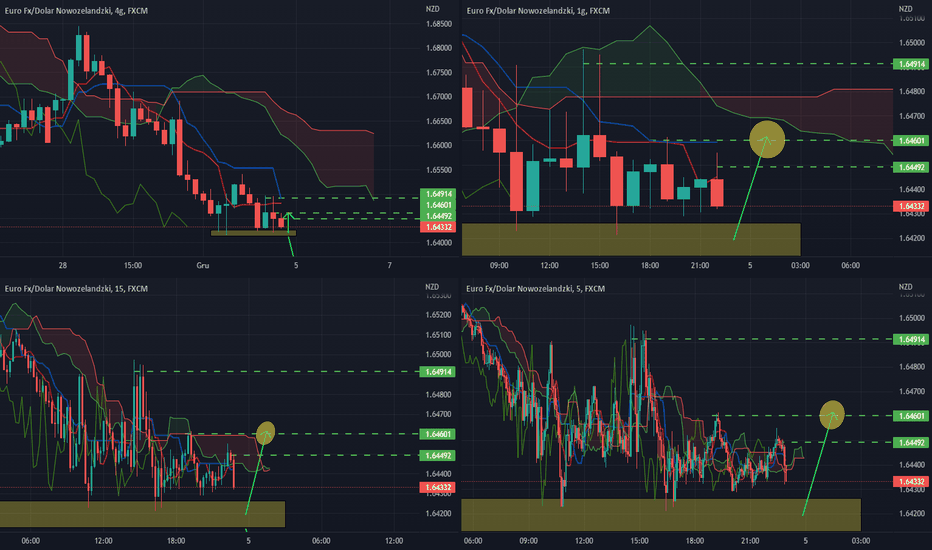Image resolution: width=932 pixels, height=550 pixels.
Task: Select the NZD currency label on 5-minute chart
Action: [x=905, y=287]
